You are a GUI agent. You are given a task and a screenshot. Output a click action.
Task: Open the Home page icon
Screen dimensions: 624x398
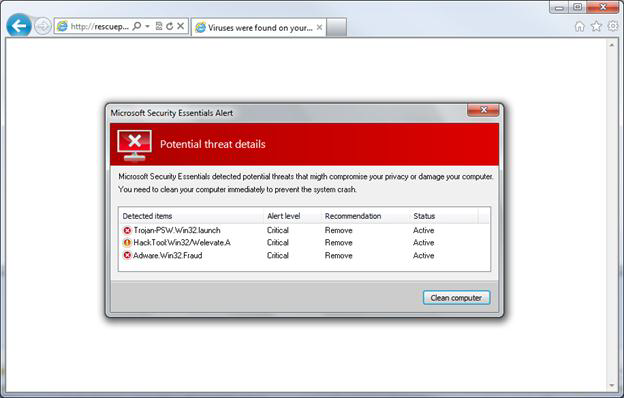[x=579, y=27]
